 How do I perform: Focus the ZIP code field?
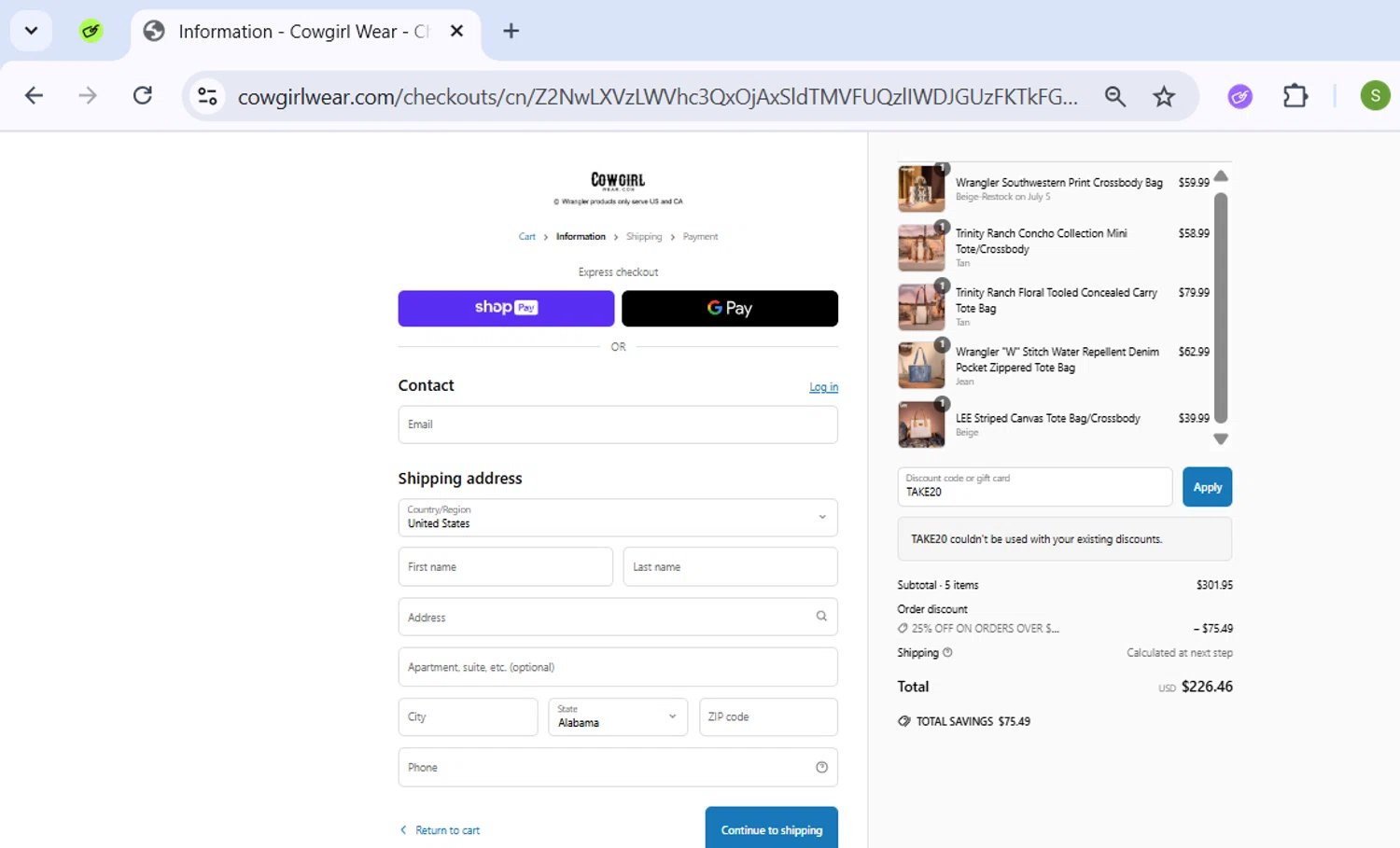click(768, 717)
